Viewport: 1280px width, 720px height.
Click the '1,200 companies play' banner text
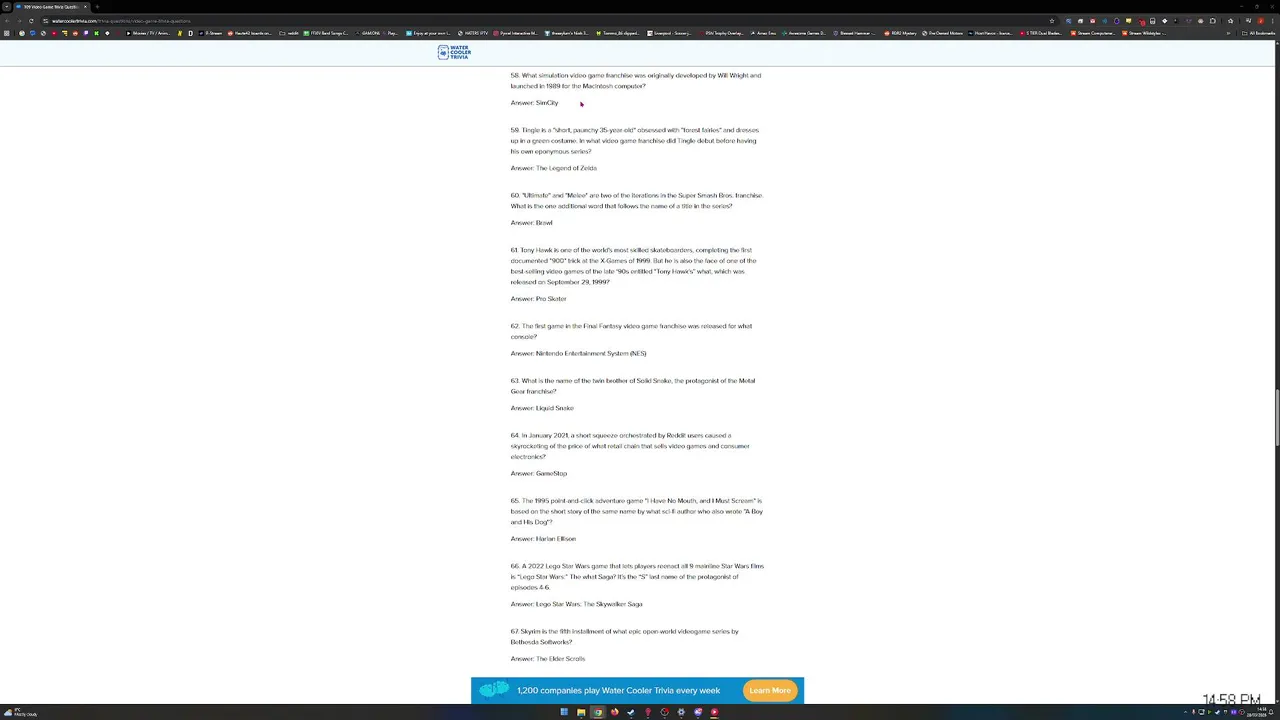[618, 691]
